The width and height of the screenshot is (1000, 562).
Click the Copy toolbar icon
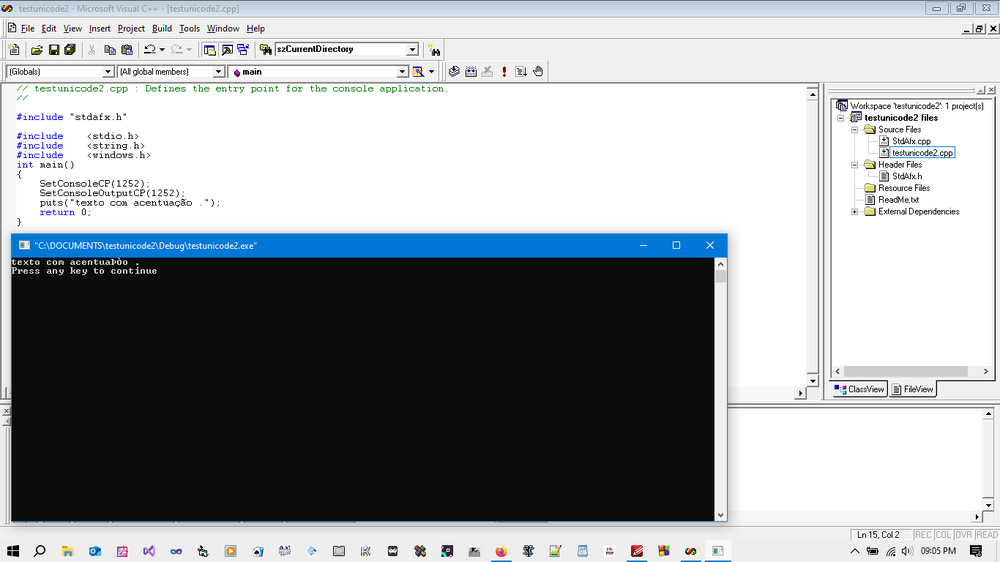pos(110,49)
